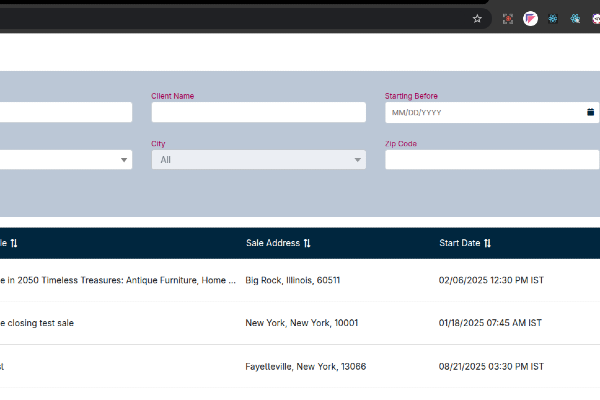The image size is (600, 400).
Task: Sort by the Start Date arrows icon
Action: [x=487, y=243]
